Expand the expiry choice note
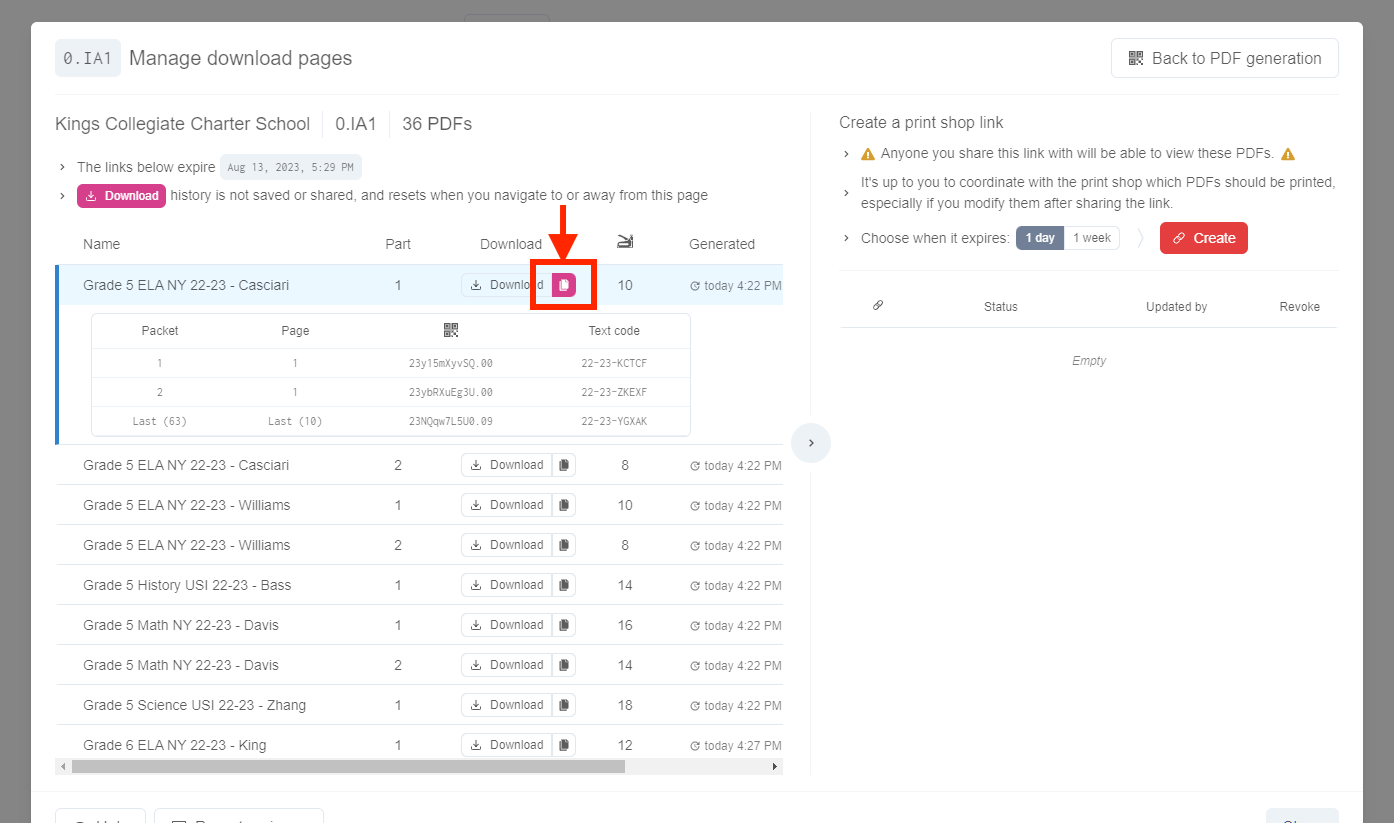Viewport: 1394px width, 823px height. [x=846, y=238]
